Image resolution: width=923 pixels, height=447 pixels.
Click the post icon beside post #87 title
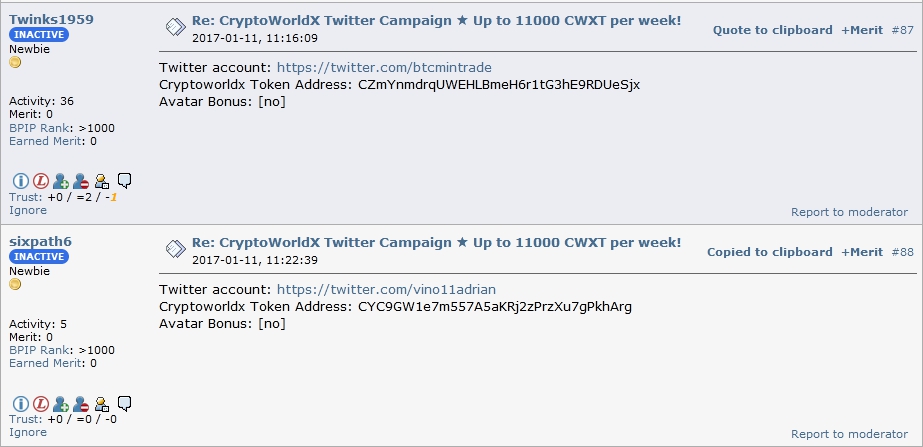point(176,27)
